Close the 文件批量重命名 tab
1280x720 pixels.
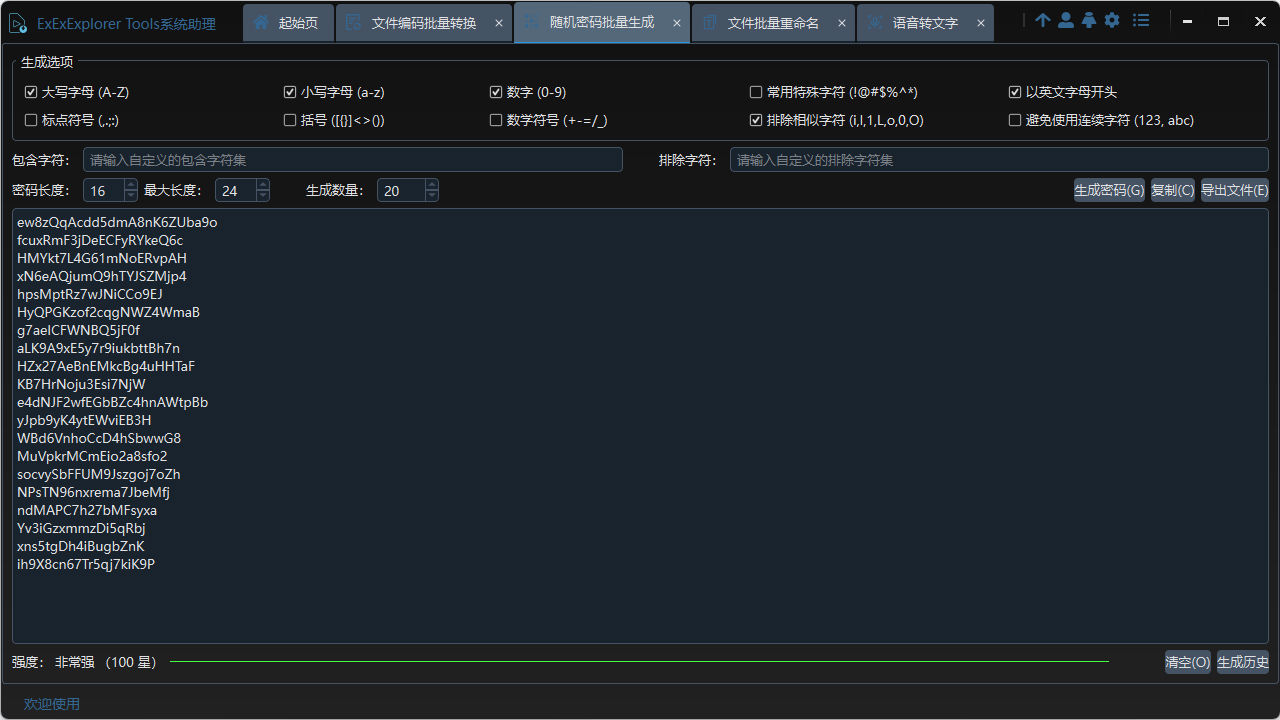click(x=842, y=23)
